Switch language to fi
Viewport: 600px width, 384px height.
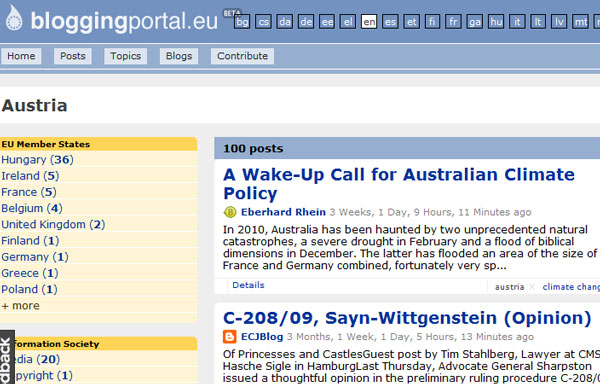432,22
